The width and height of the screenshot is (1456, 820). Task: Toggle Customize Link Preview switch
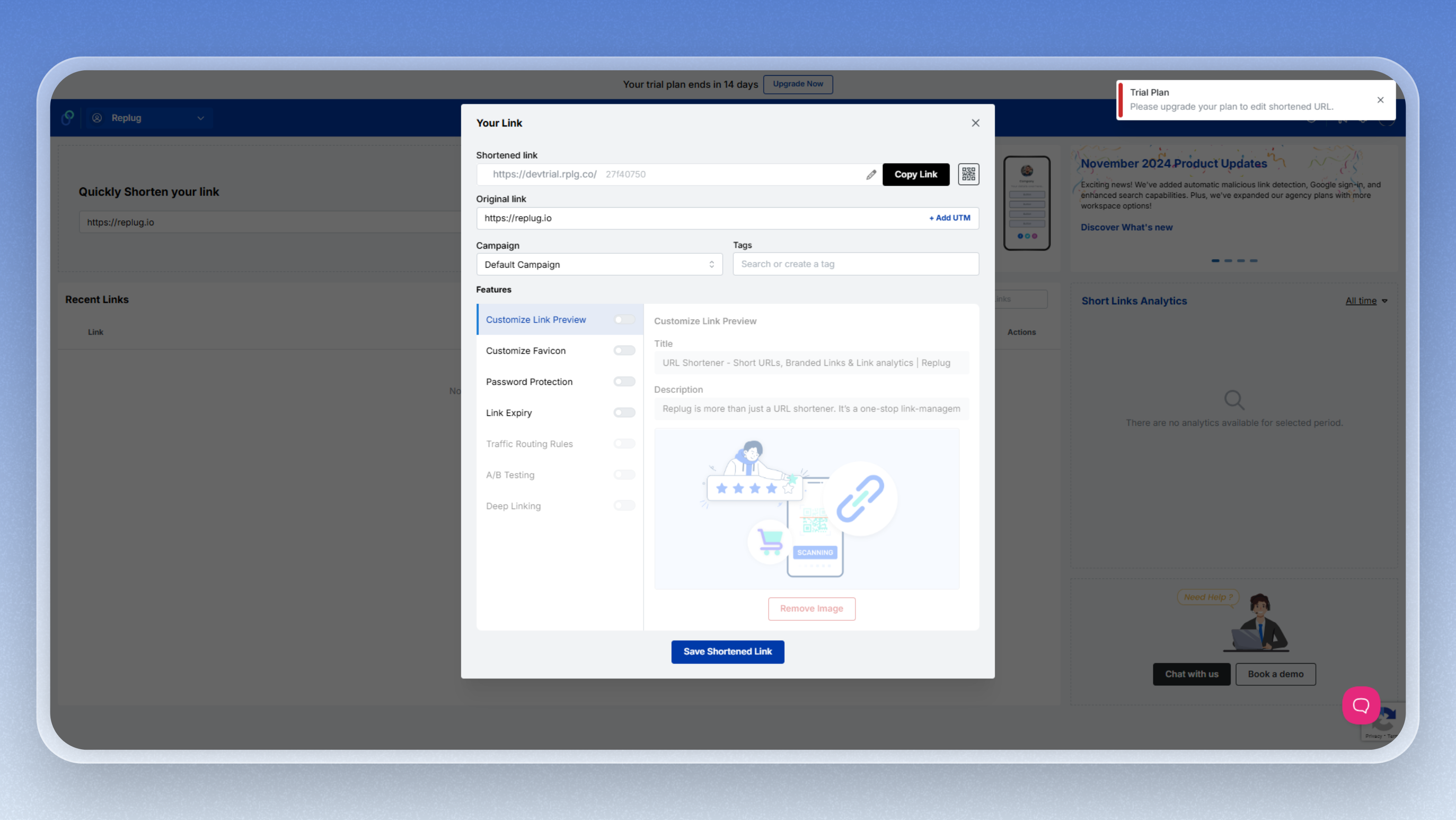click(x=624, y=320)
